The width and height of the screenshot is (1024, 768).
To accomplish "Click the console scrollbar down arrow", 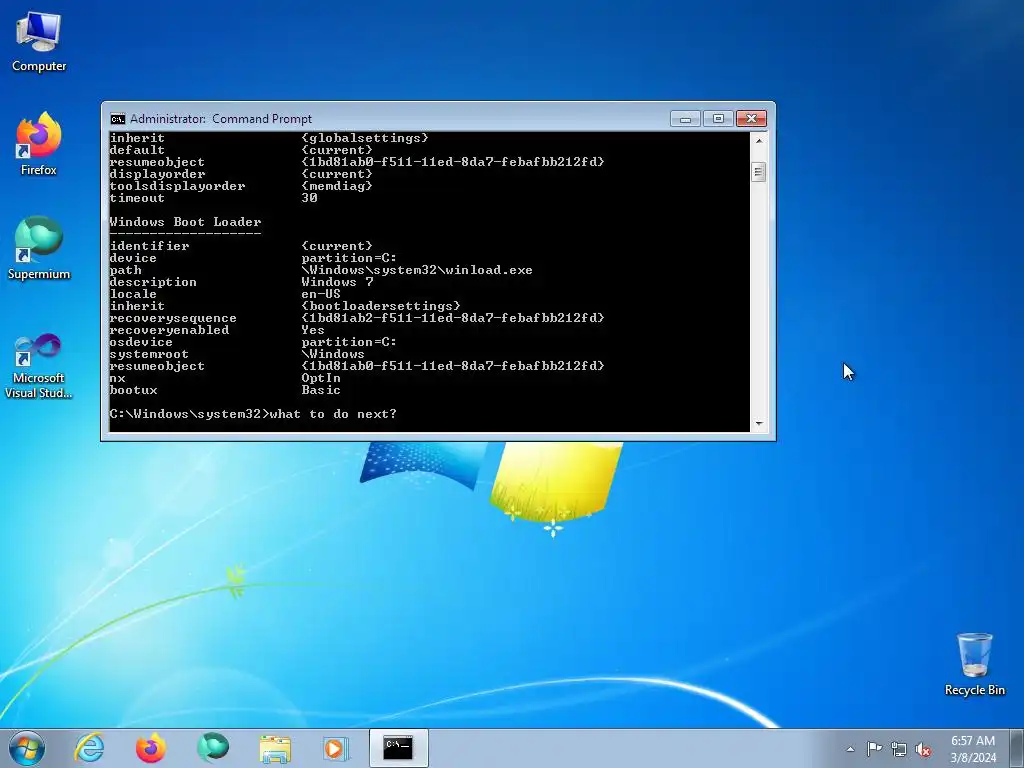I will click(x=759, y=424).
